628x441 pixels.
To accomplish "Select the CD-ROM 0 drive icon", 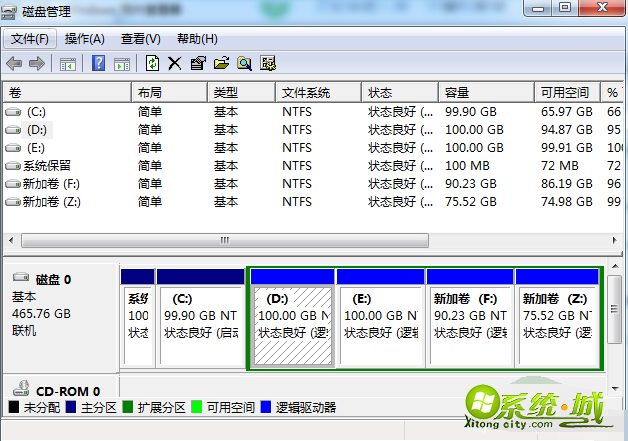I will [21, 388].
